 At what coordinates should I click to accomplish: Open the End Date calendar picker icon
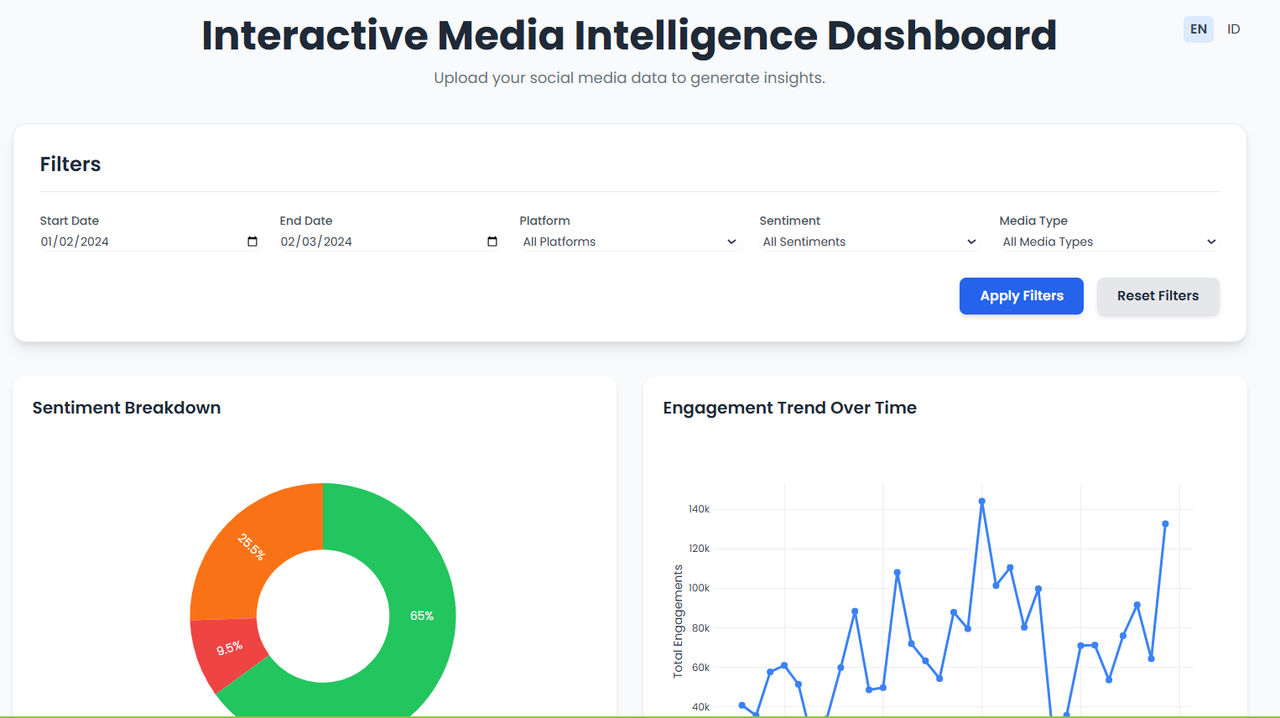[492, 242]
